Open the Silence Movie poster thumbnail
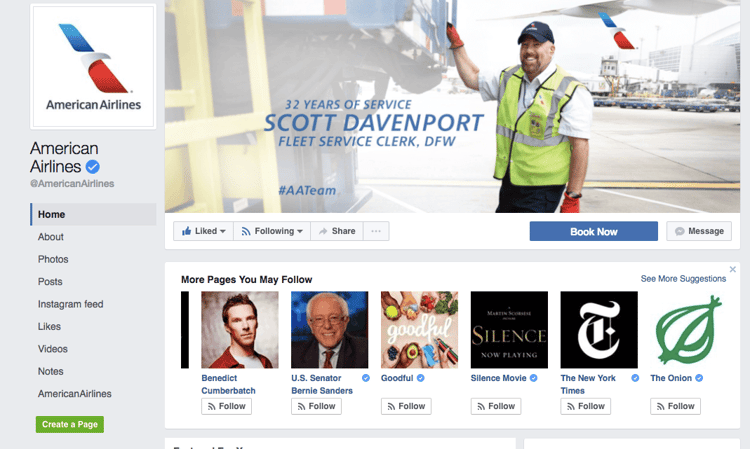The height and width of the screenshot is (449, 750). [x=509, y=330]
